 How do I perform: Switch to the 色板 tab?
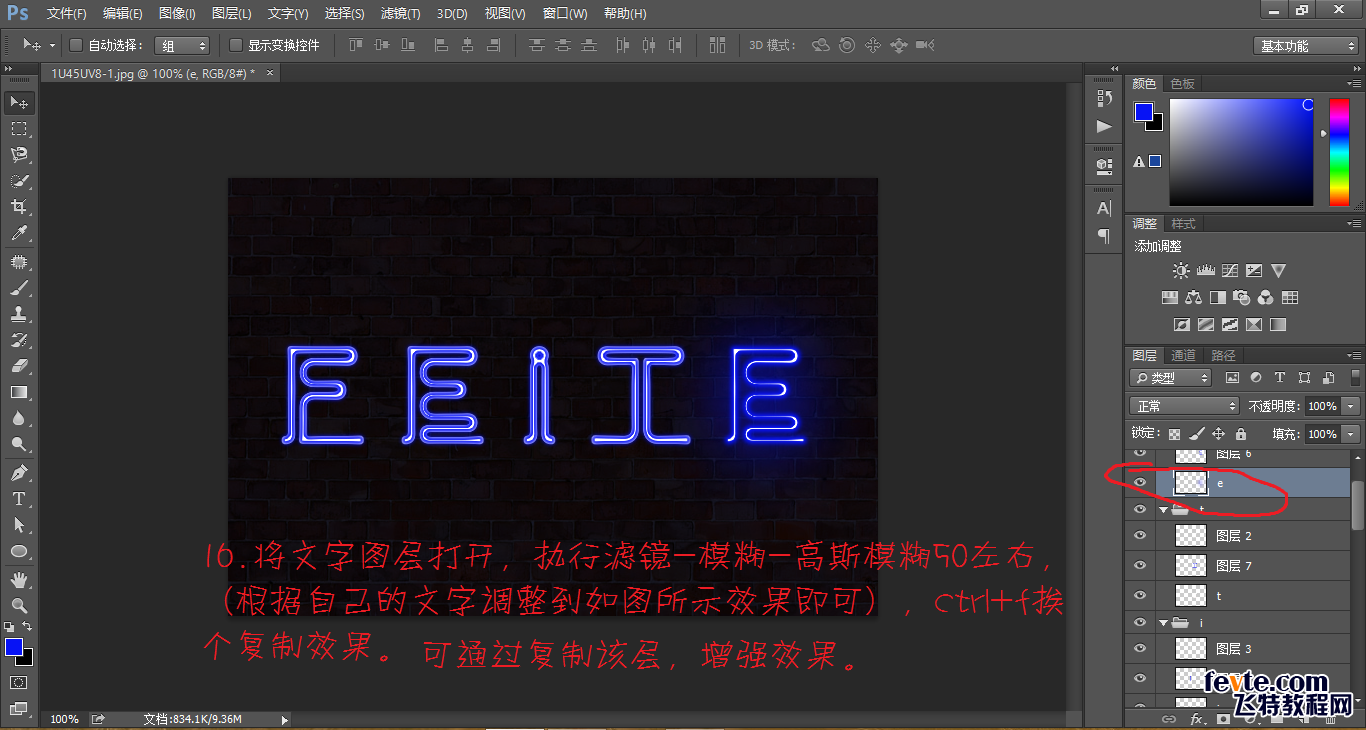(1183, 83)
